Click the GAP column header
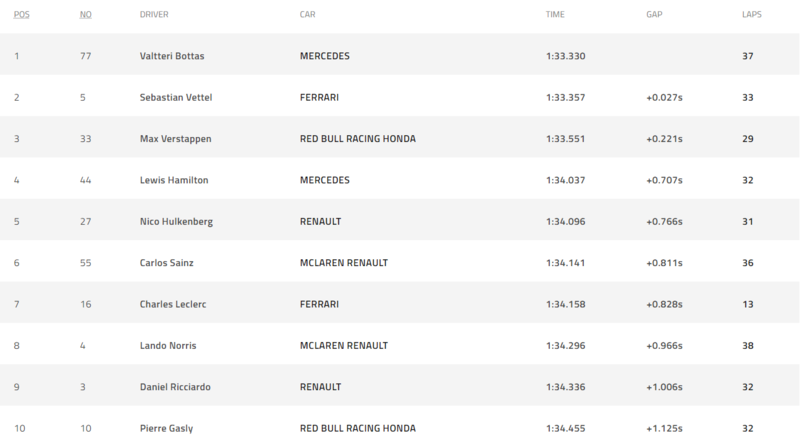The height and width of the screenshot is (447, 800). [654, 14]
